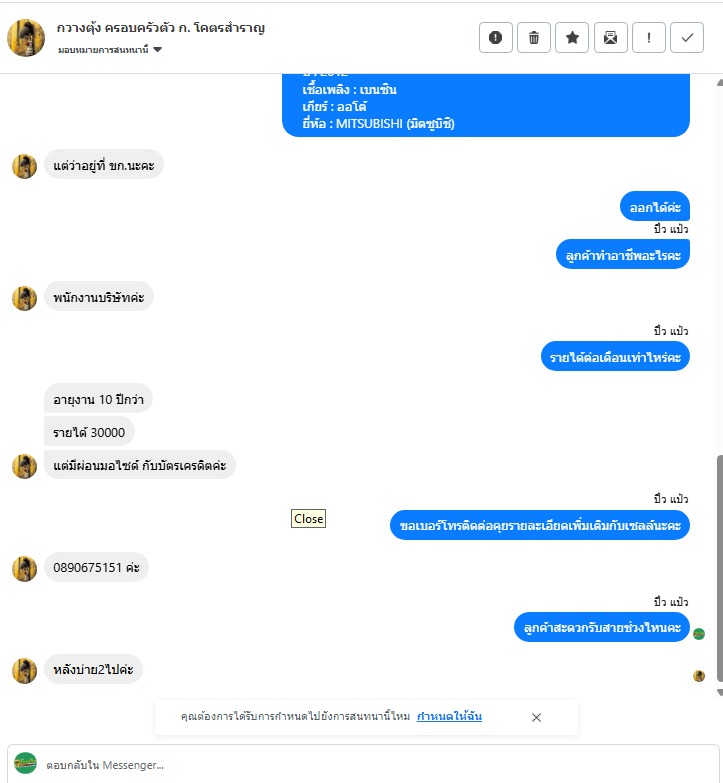Click the page avatar beside reply box
This screenshot has height=783, width=723.
25,763
